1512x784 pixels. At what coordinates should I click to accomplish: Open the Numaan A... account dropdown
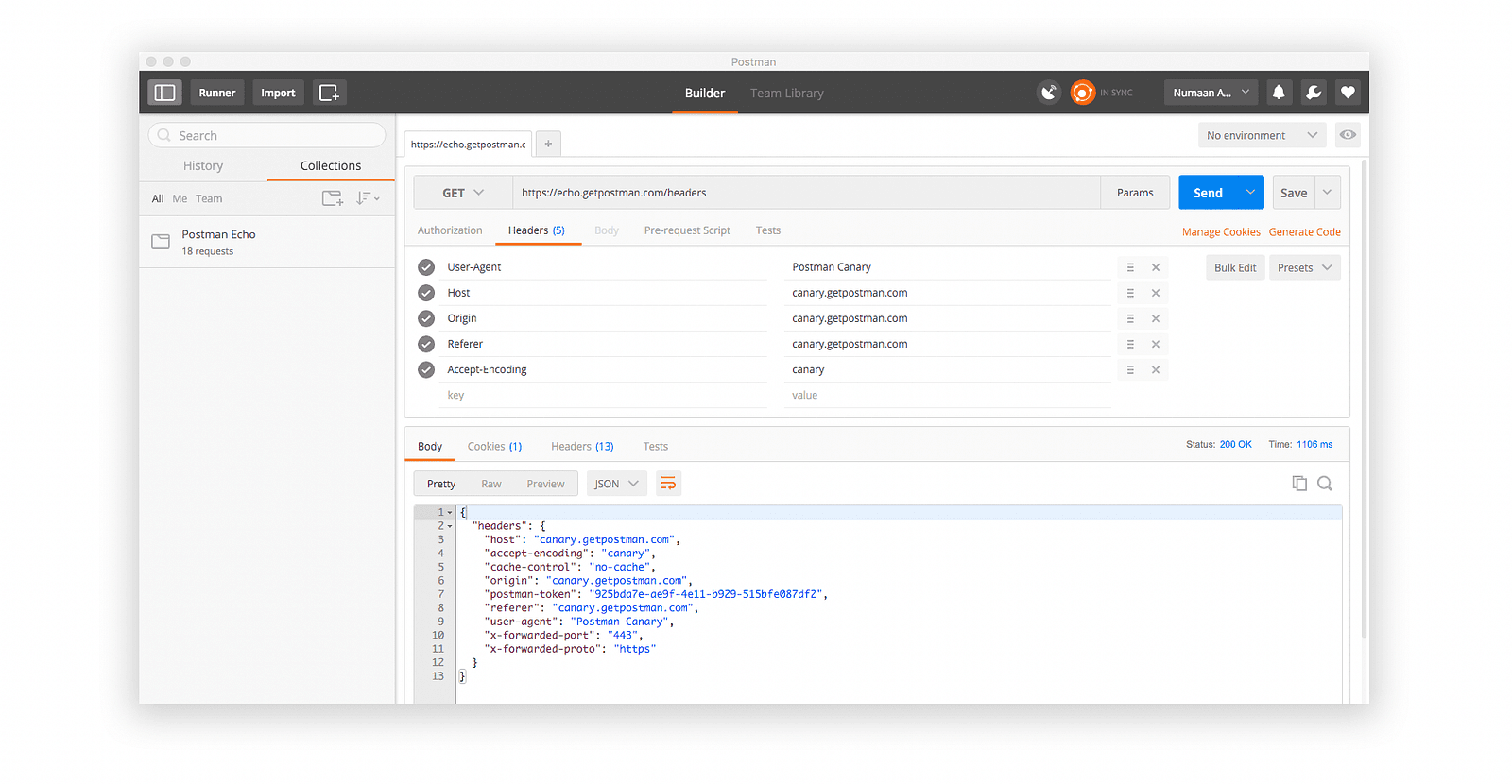[x=1211, y=93]
